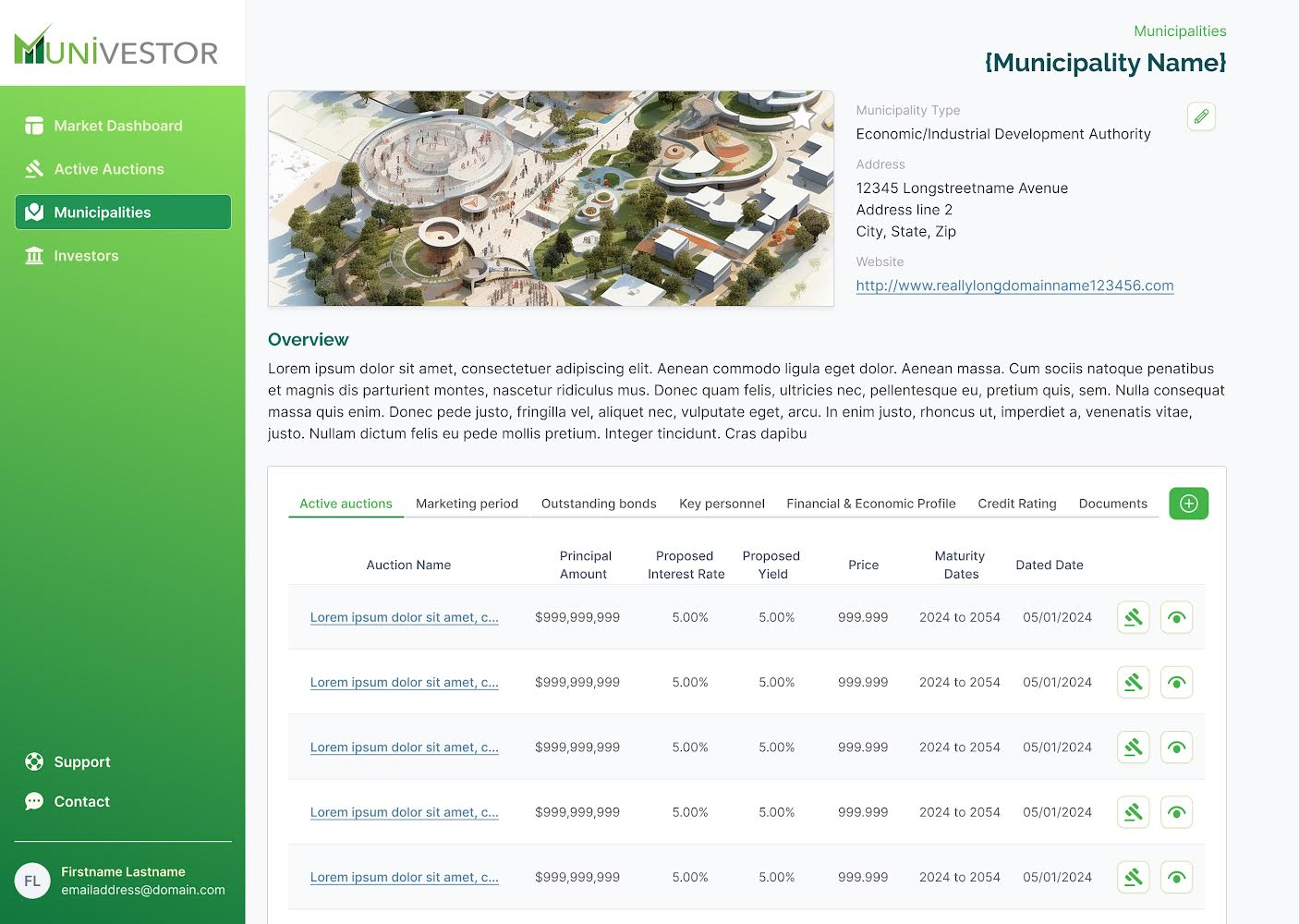
Task: Click the green plus add button
Action: tap(1188, 504)
